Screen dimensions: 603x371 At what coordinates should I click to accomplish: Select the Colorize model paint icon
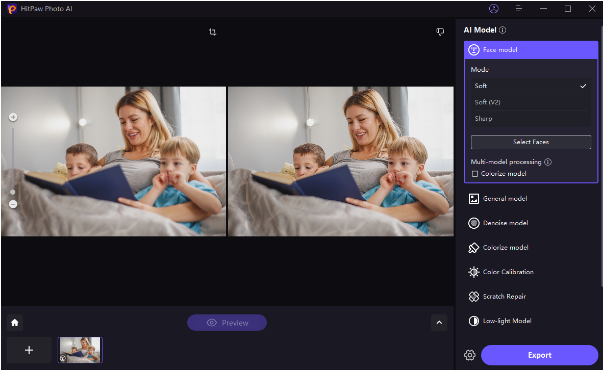(x=473, y=248)
